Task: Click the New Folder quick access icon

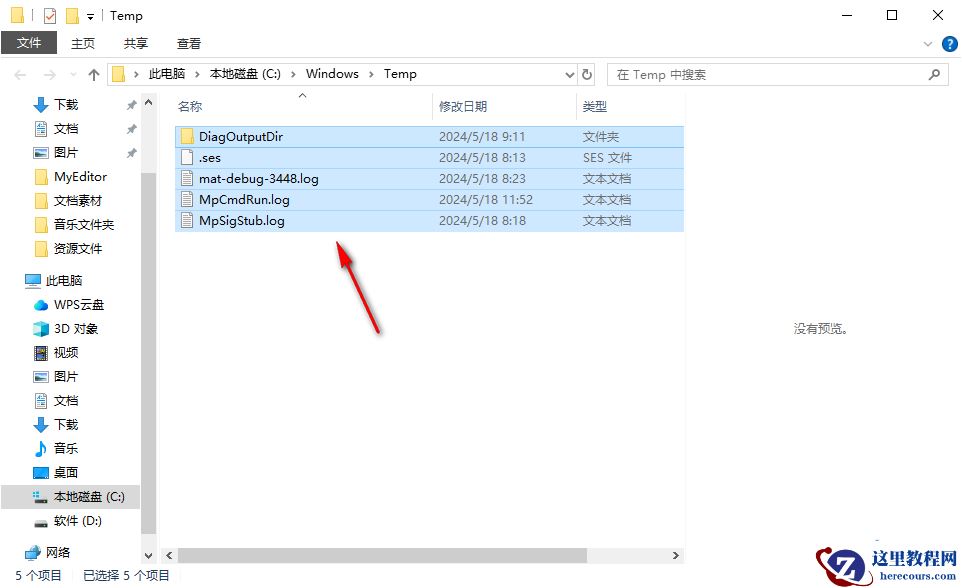Action: pyautogui.click(x=70, y=15)
